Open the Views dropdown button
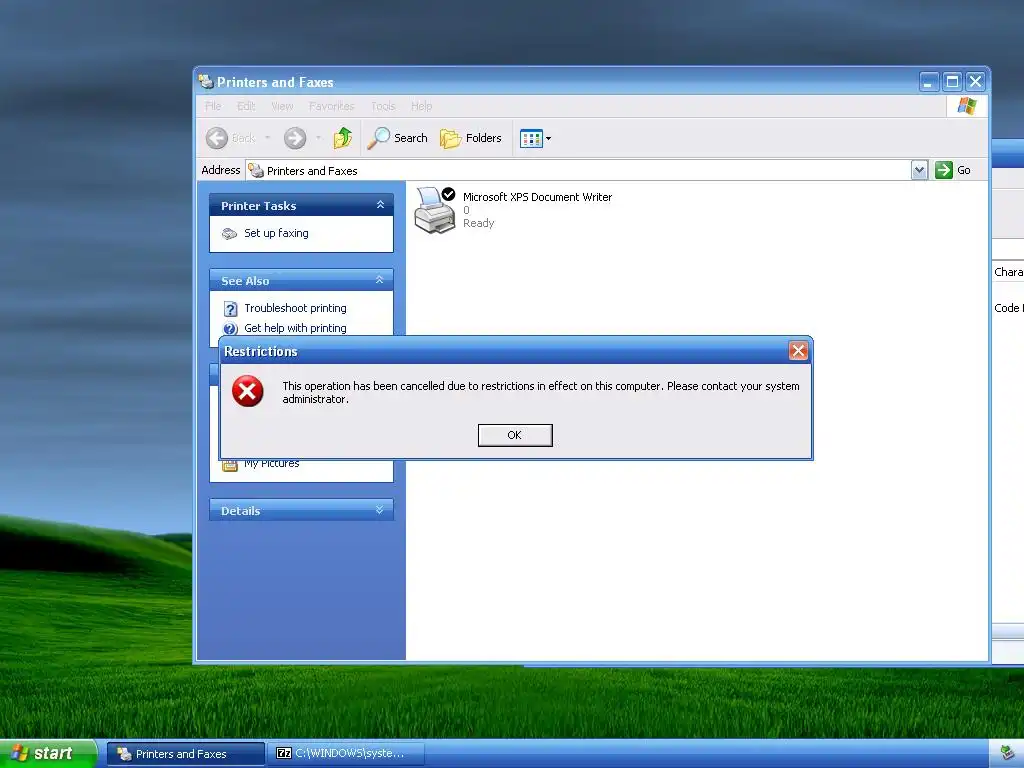Viewport: 1024px width, 768px height. point(536,138)
